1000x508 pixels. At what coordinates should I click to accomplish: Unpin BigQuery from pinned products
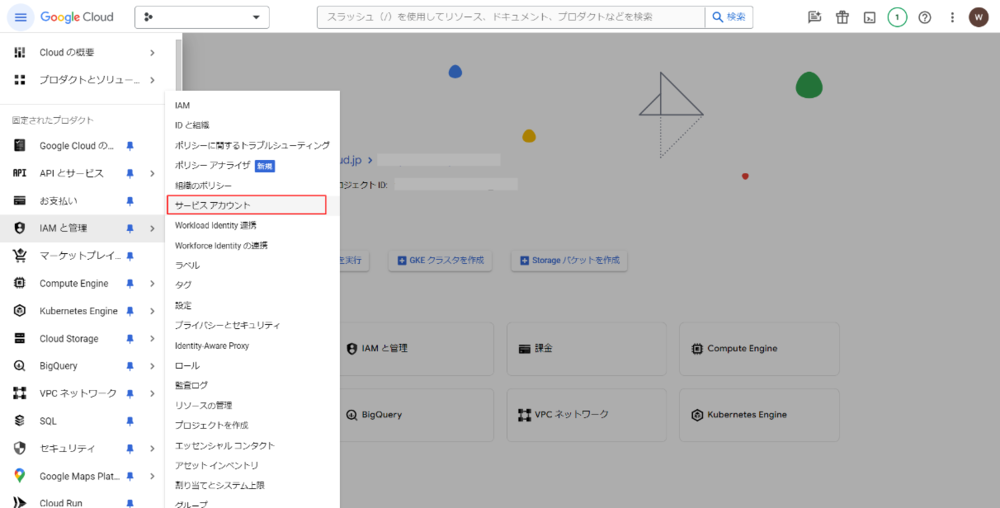point(130,366)
